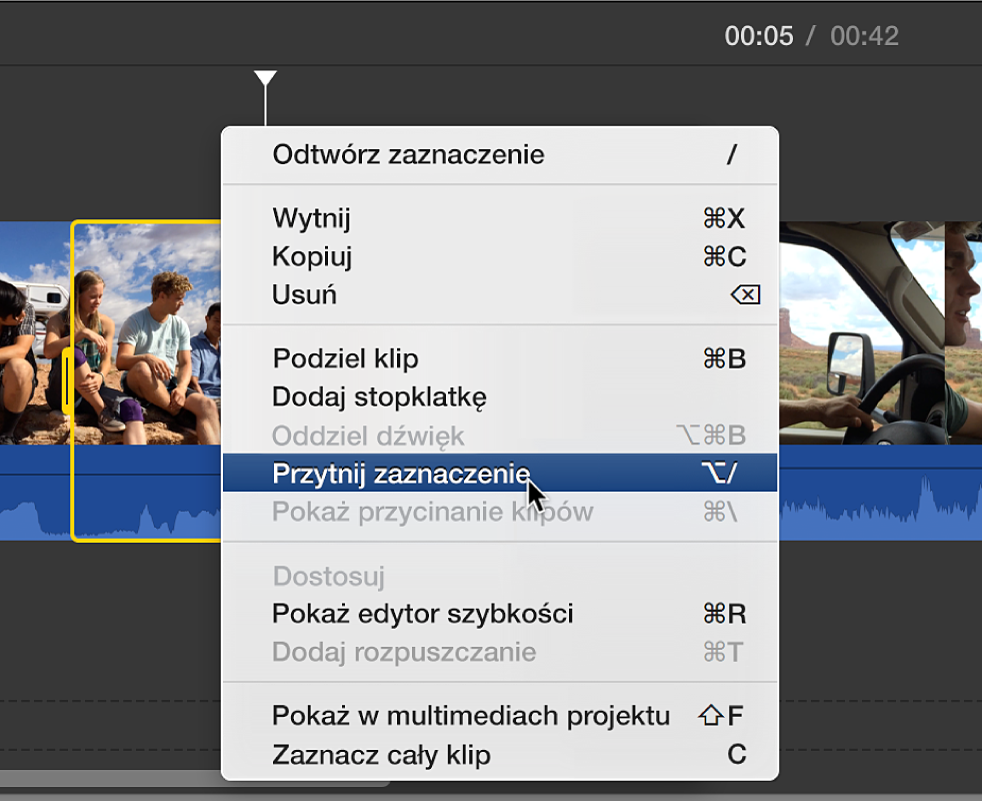Select Podziel klip menu item
This screenshot has height=801, width=984.
[x=500, y=358]
